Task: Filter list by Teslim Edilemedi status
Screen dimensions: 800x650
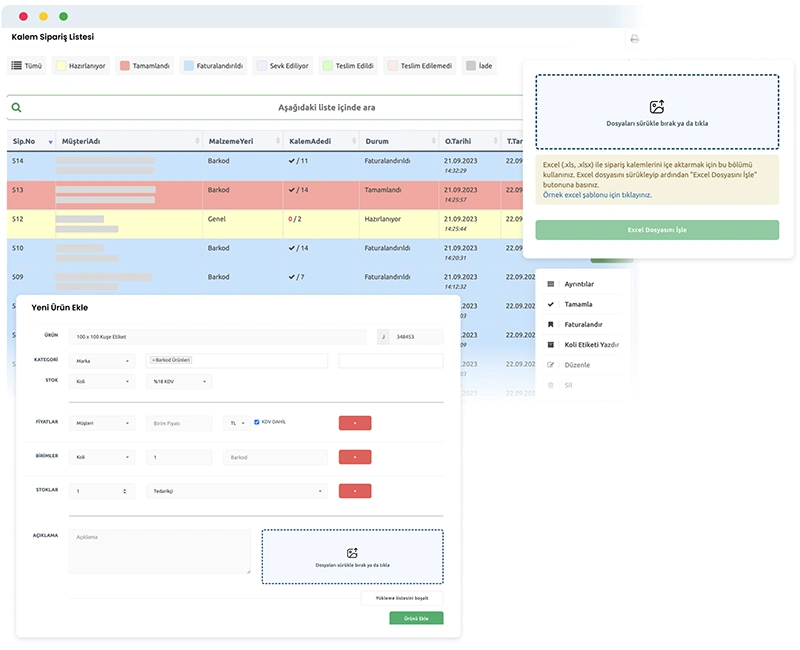Action: pyautogui.click(x=420, y=66)
